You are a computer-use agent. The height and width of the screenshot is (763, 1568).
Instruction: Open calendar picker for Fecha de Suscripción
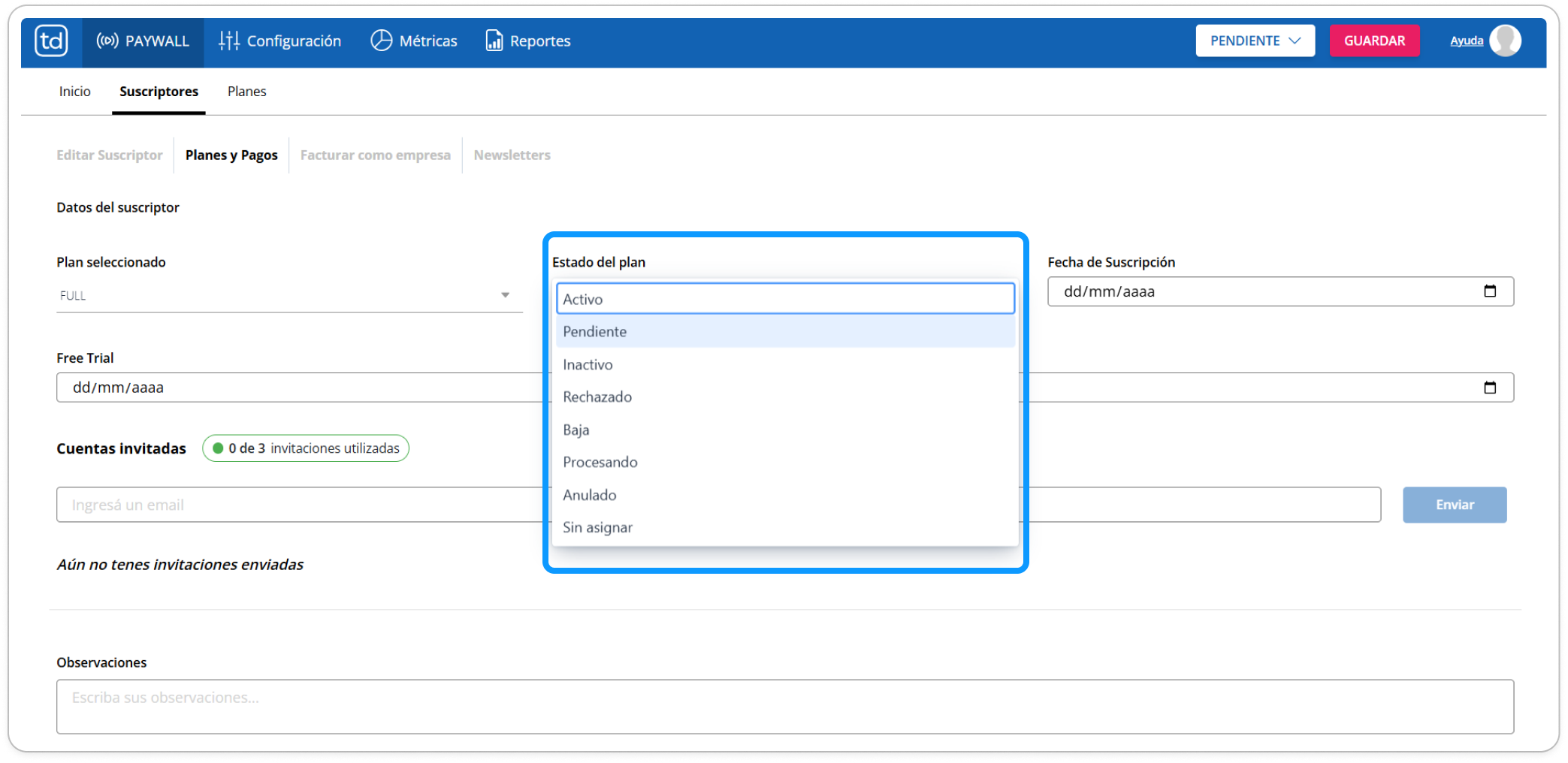tap(1490, 291)
